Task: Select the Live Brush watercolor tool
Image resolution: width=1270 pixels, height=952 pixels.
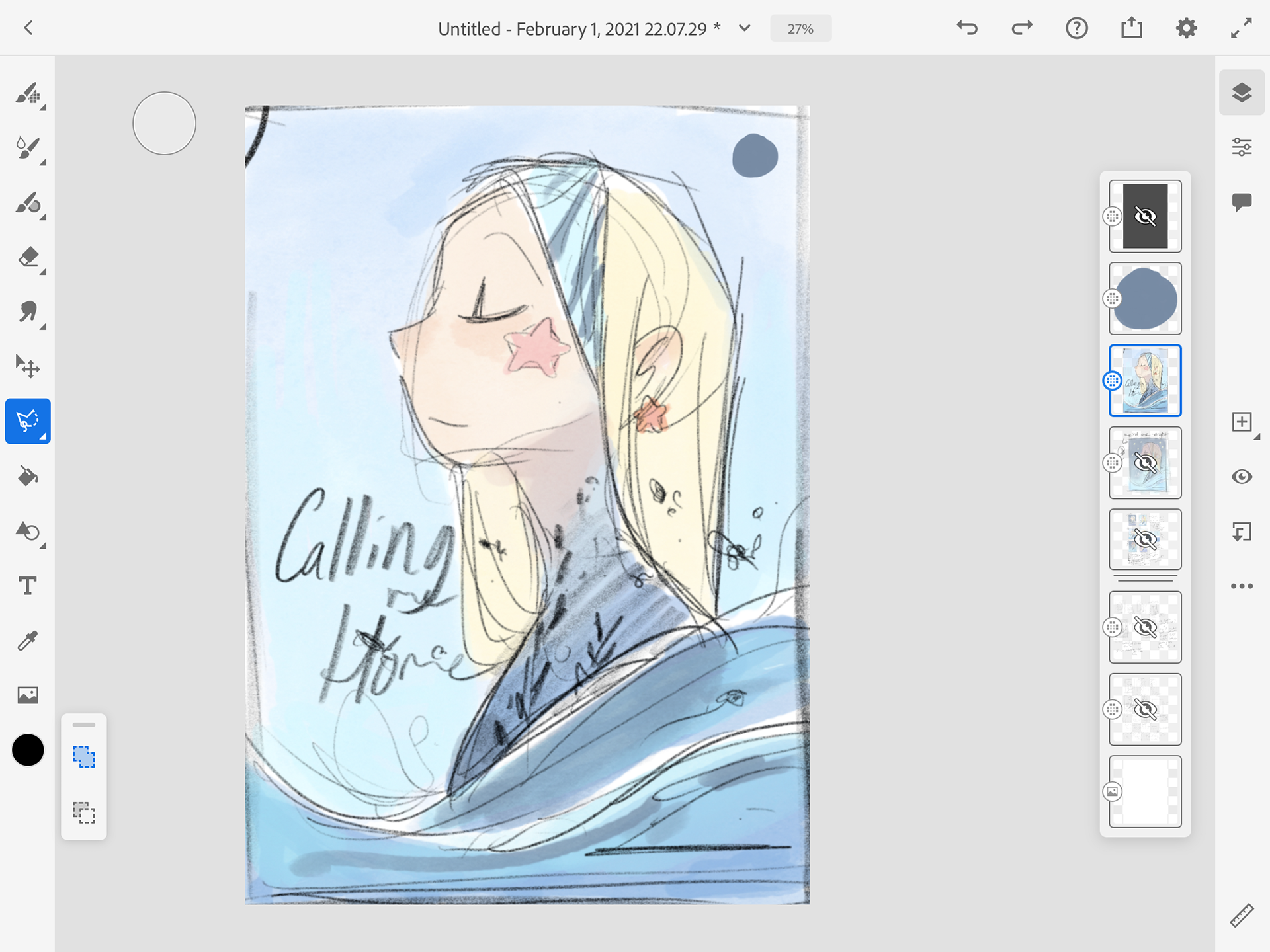Action: point(28,149)
